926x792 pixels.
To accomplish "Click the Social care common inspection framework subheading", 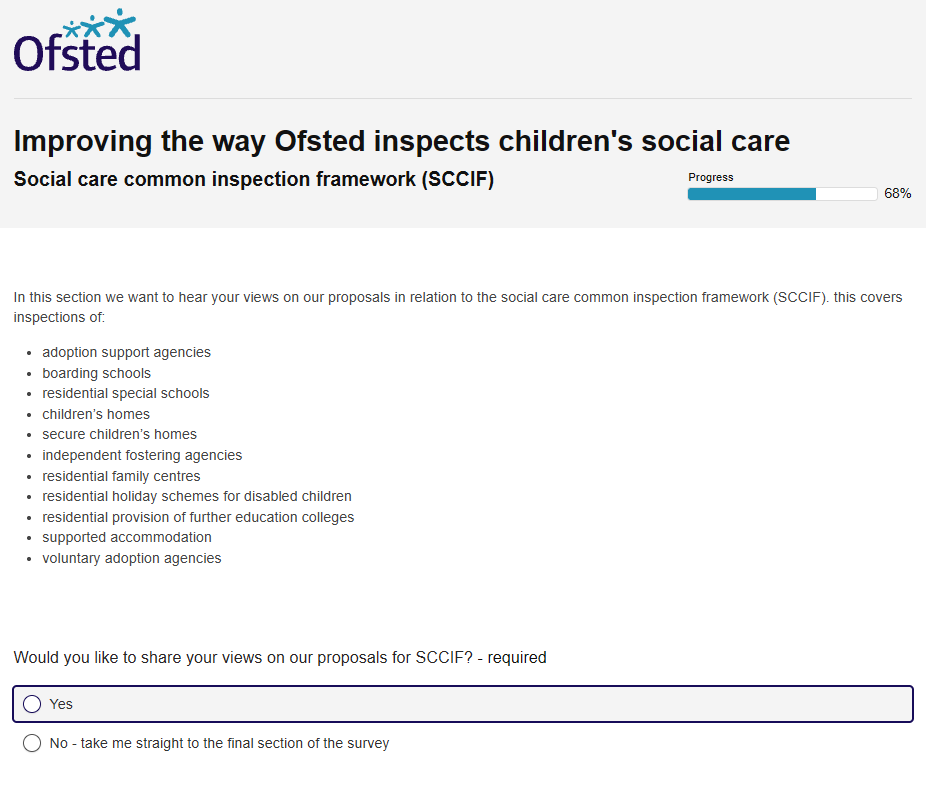I will pyautogui.click(x=254, y=179).
